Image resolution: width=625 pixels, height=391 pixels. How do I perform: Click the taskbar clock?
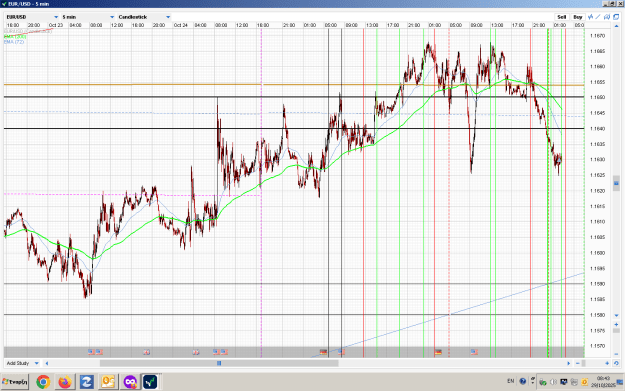coord(603,382)
